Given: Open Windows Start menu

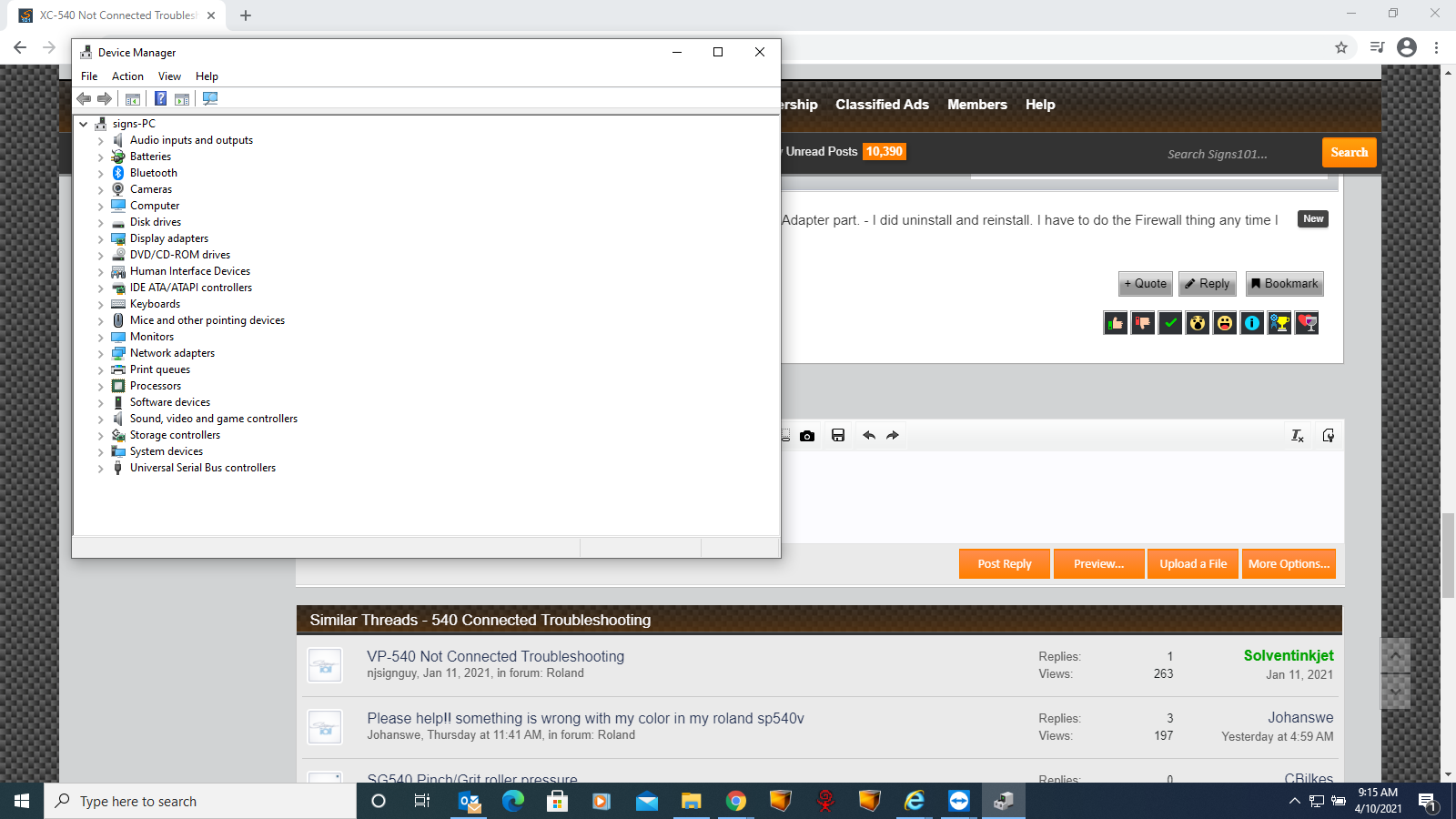Looking at the screenshot, I should [x=22, y=801].
